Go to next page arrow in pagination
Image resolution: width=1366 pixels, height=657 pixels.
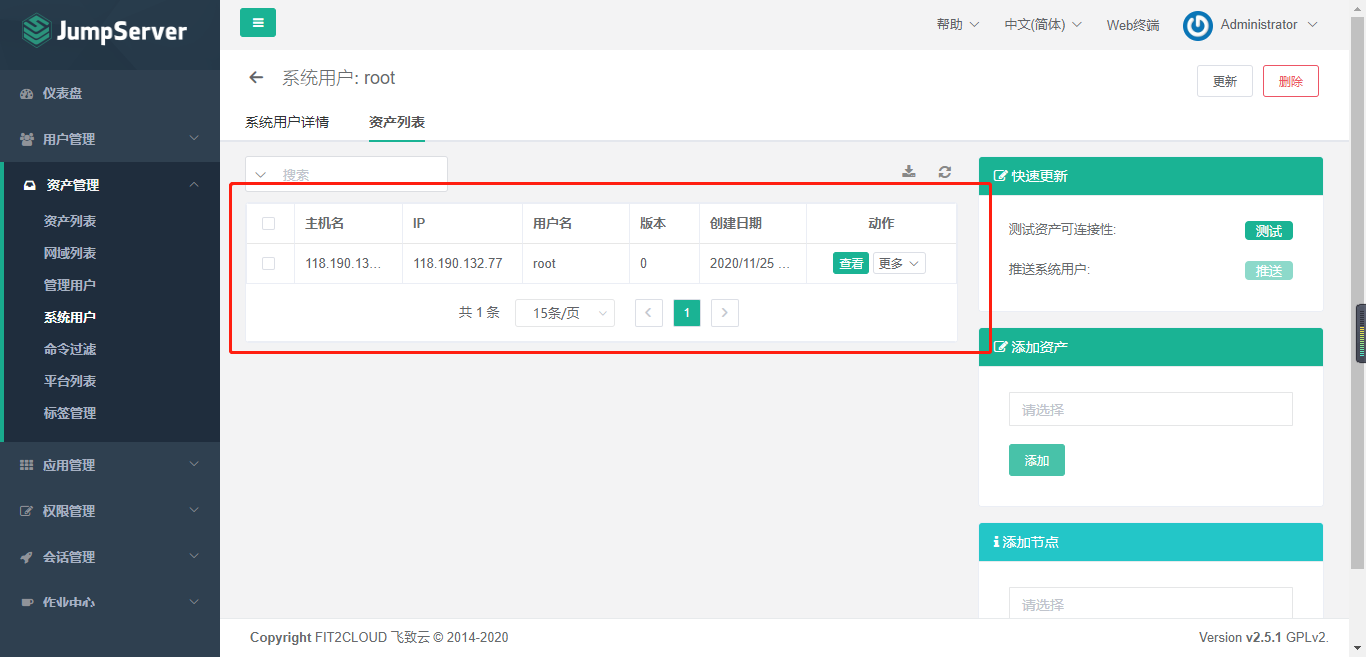[x=725, y=313]
